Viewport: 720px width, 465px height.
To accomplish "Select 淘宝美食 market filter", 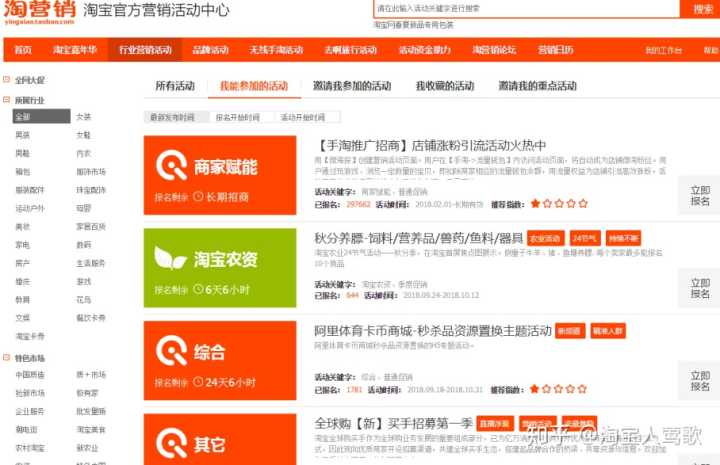I will (x=91, y=430).
